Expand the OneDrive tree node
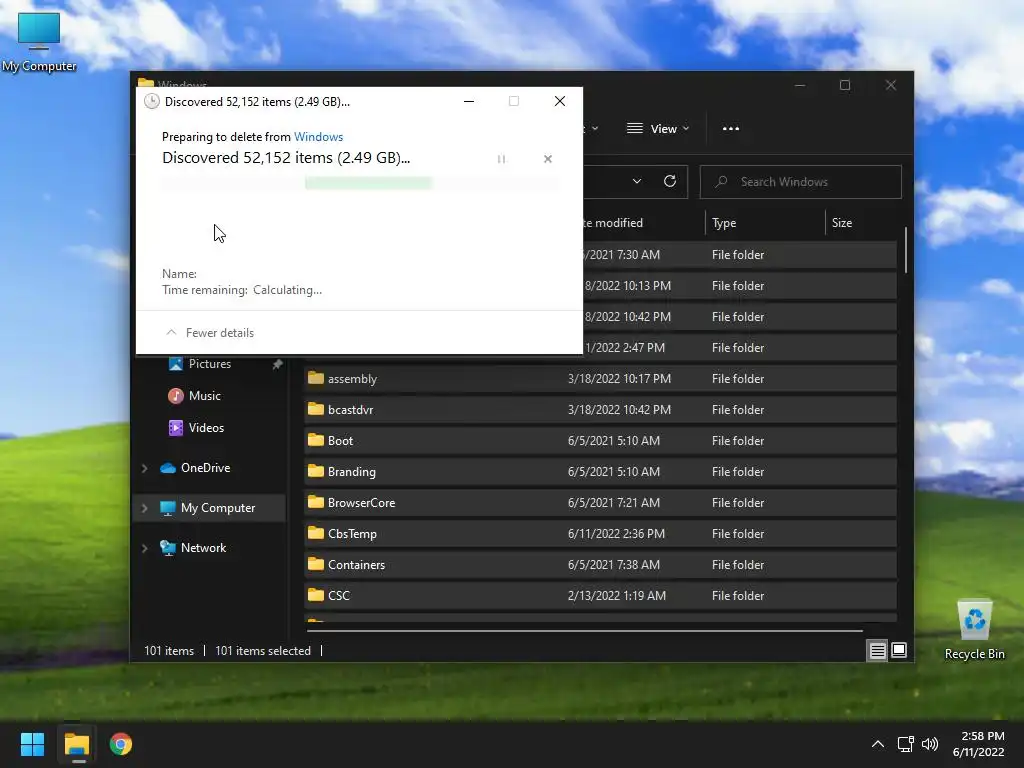 pos(144,468)
